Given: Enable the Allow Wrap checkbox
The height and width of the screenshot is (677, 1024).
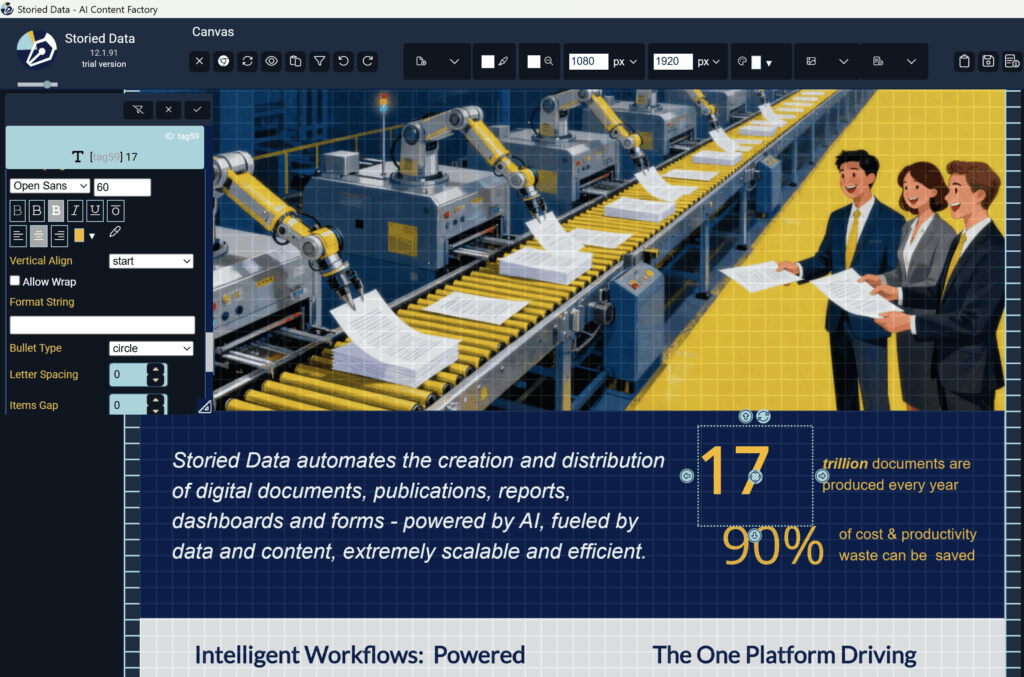Looking at the screenshot, I should (x=15, y=281).
